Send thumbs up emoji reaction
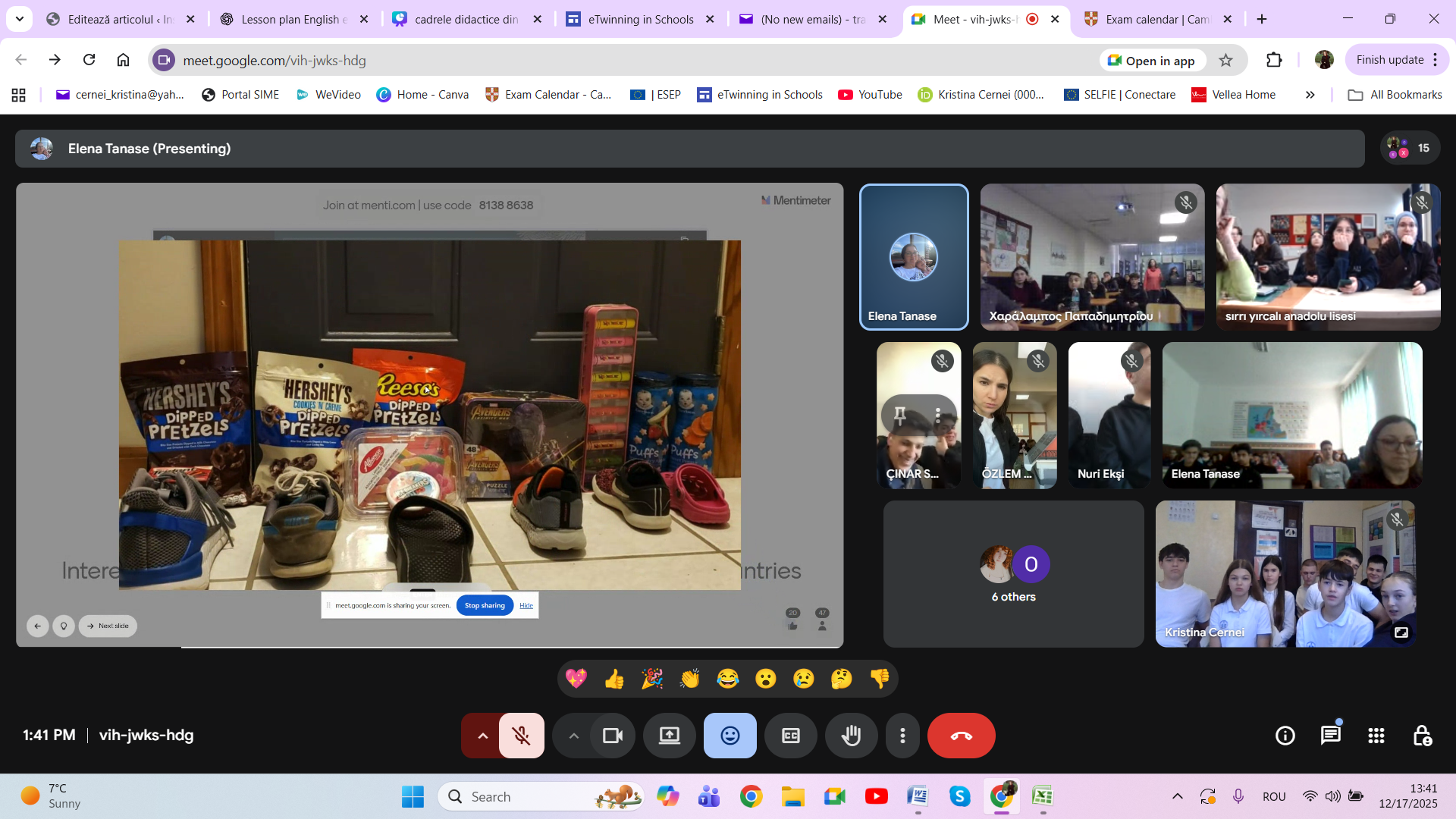This screenshot has width=1456, height=819. click(x=614, y=679)
